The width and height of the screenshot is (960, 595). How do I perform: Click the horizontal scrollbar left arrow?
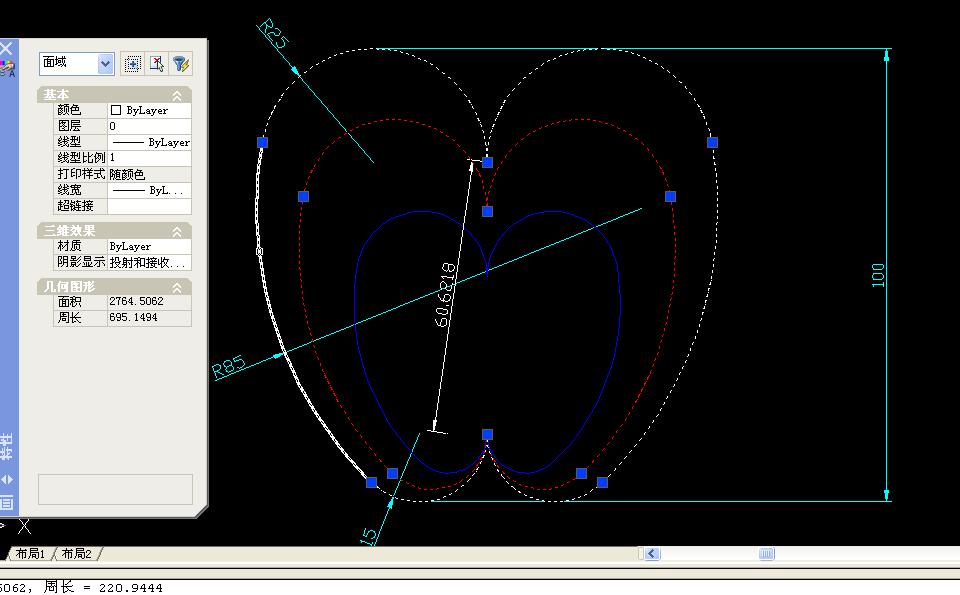[x=651, y=554]
